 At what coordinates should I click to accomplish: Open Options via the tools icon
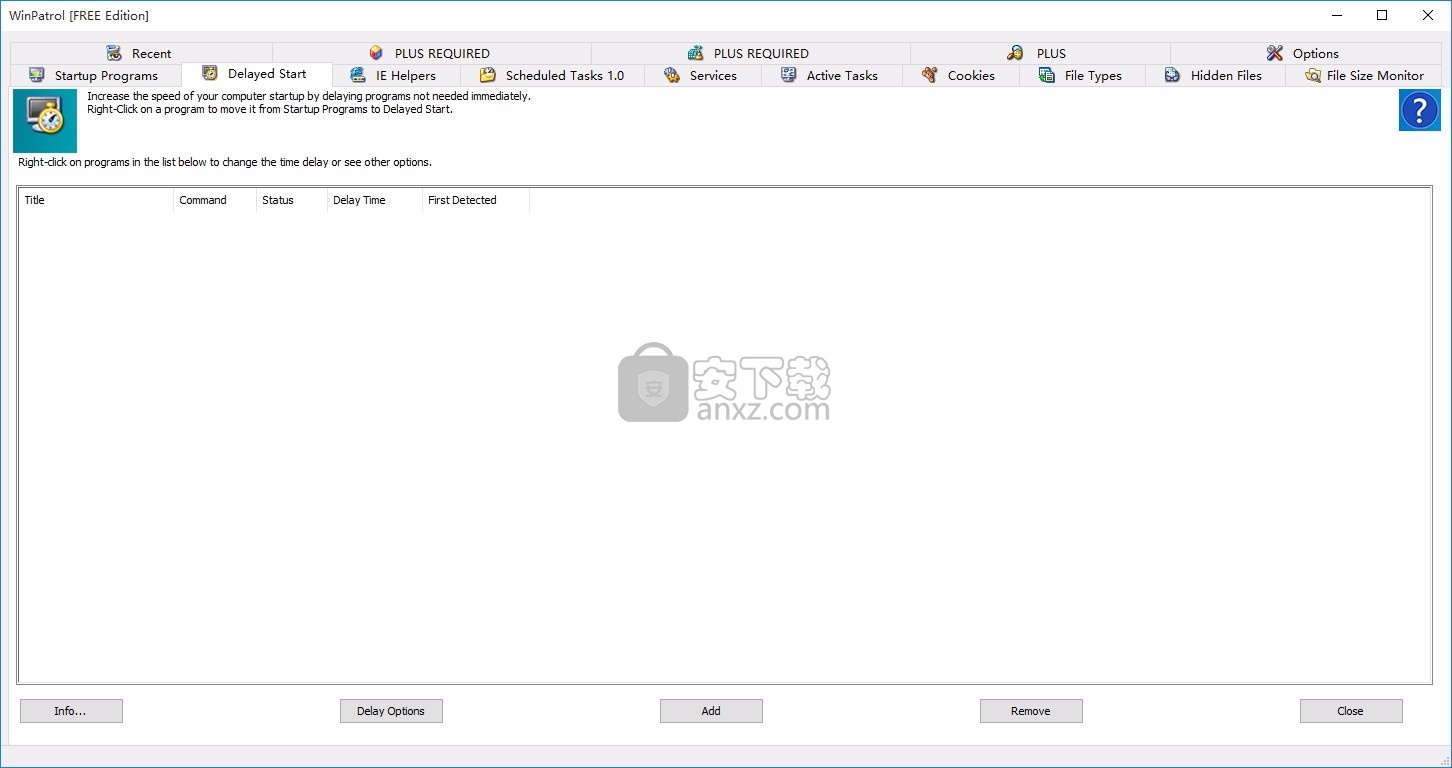(1275, 53)
